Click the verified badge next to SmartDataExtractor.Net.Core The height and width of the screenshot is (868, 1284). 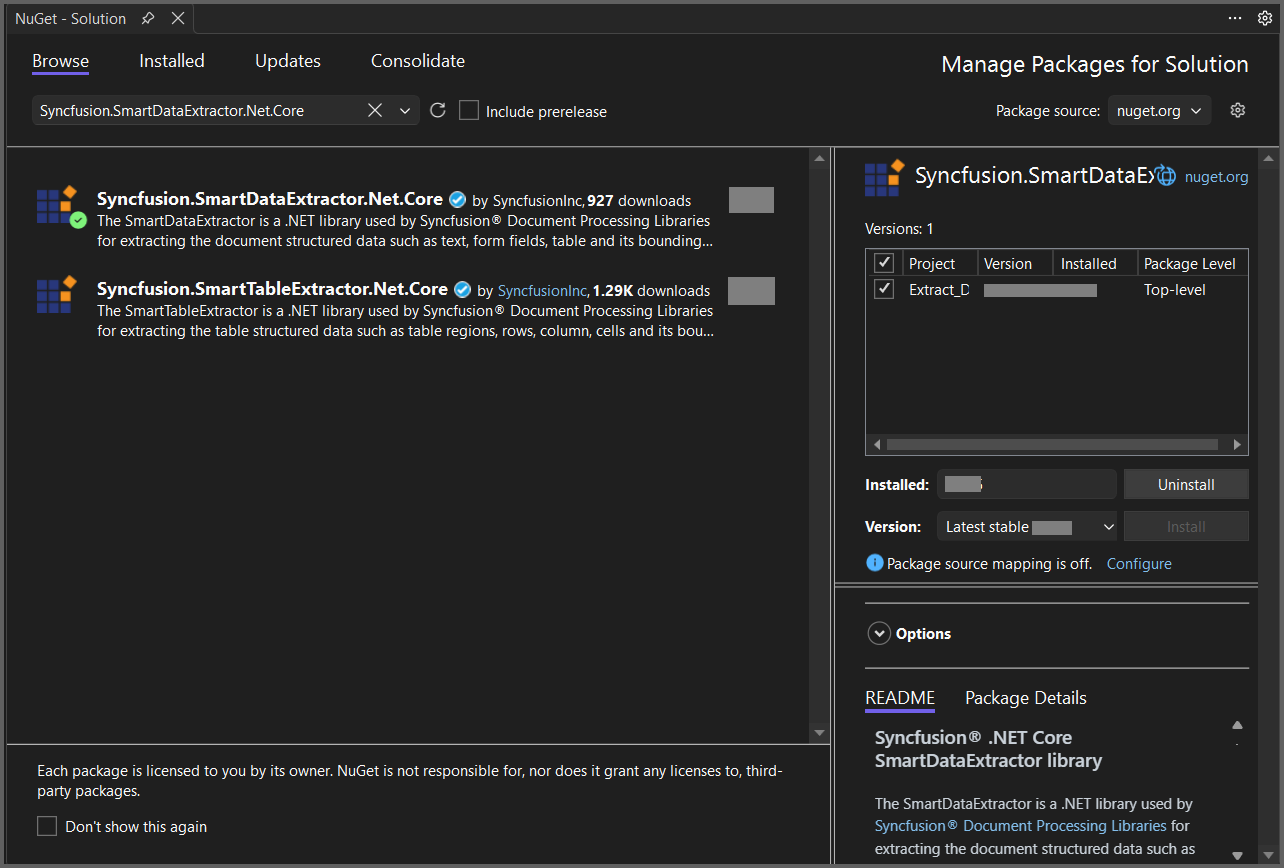click(458, 199)
